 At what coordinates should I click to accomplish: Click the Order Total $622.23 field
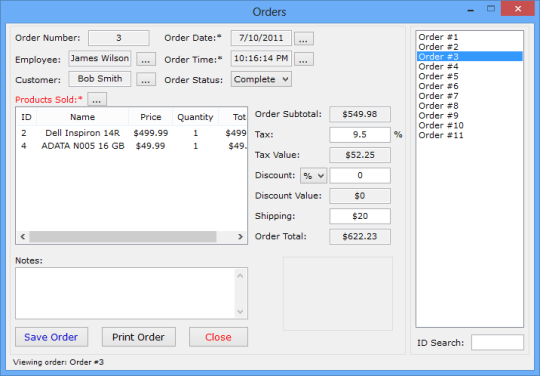coord(360,237)
